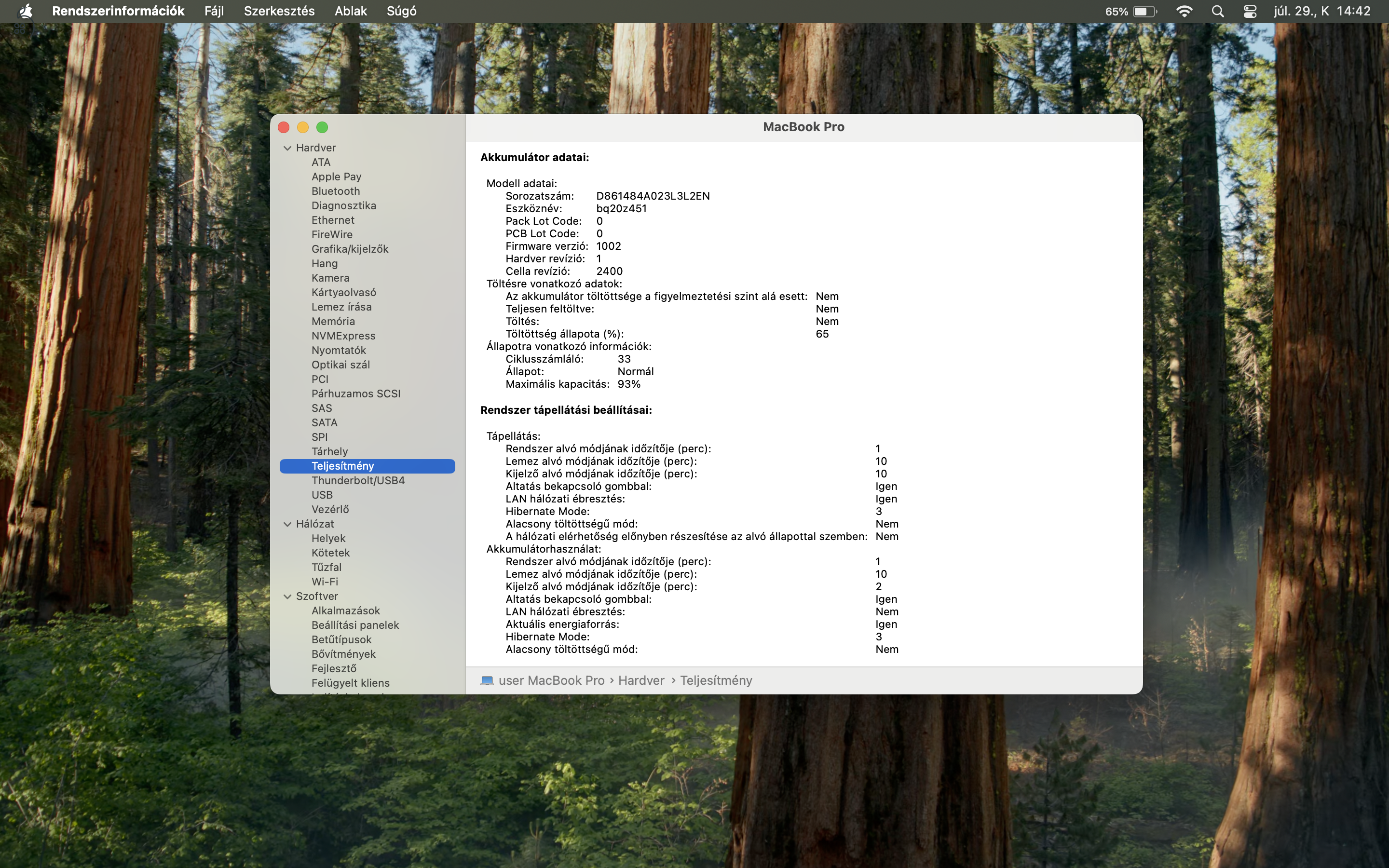
Task: Select Vezérlő in the sidebar
Action: pyautogui.click(x=368, y=509)
